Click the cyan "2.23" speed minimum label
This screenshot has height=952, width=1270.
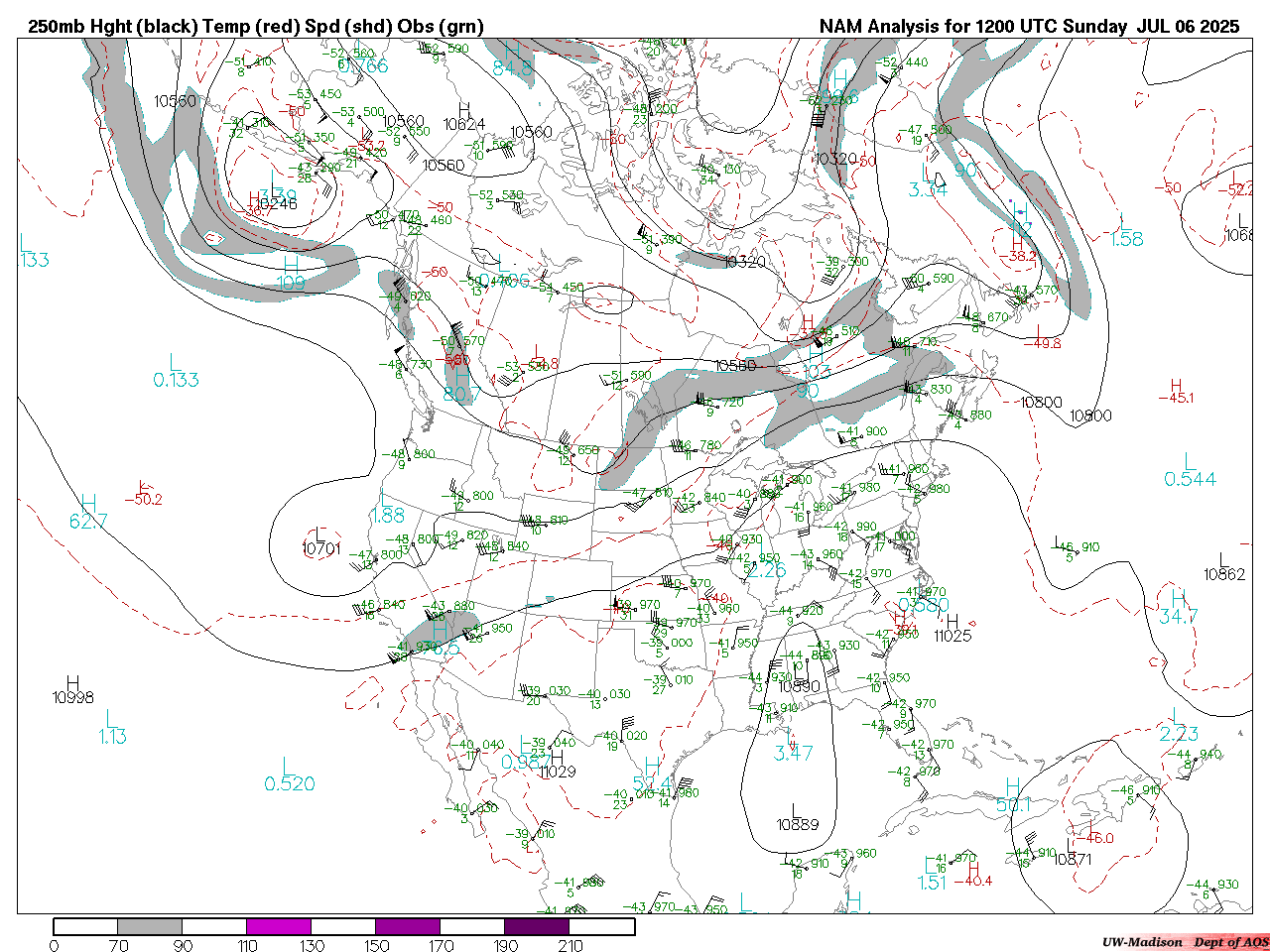point(1179,734)
